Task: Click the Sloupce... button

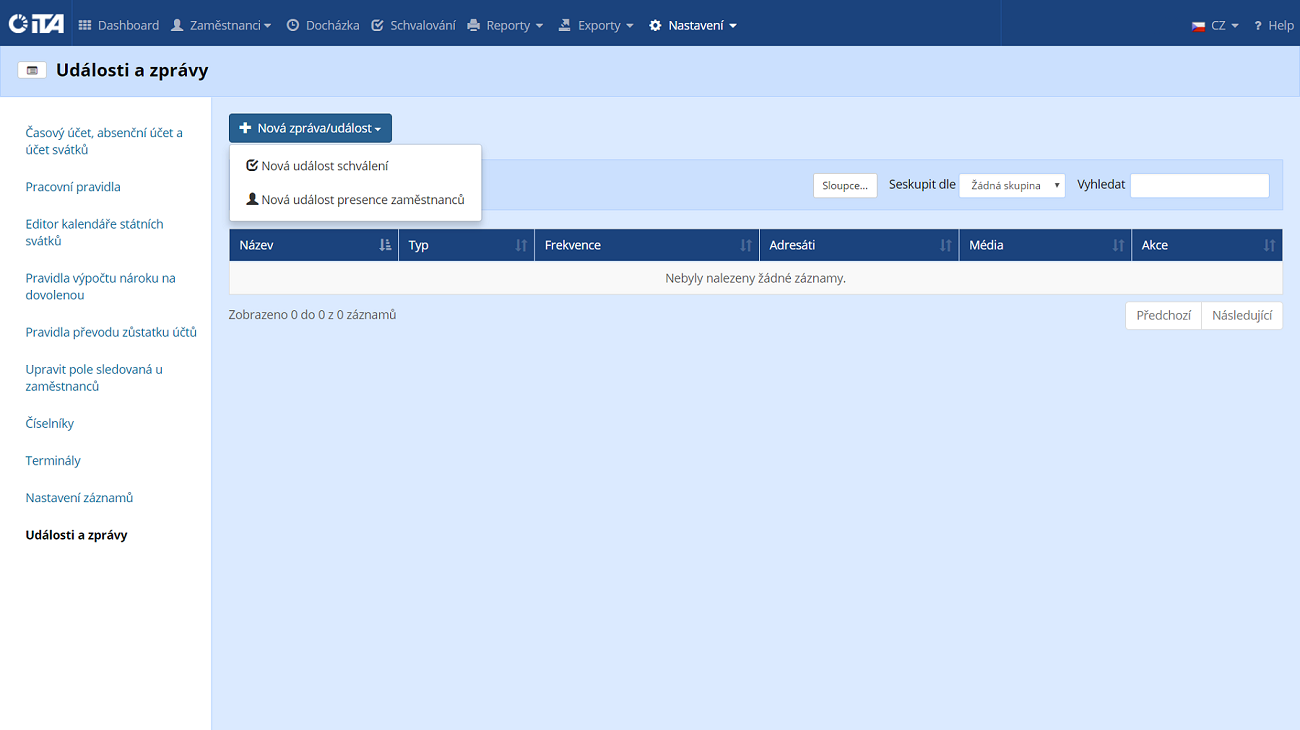Action: click(x=845, y=185)
